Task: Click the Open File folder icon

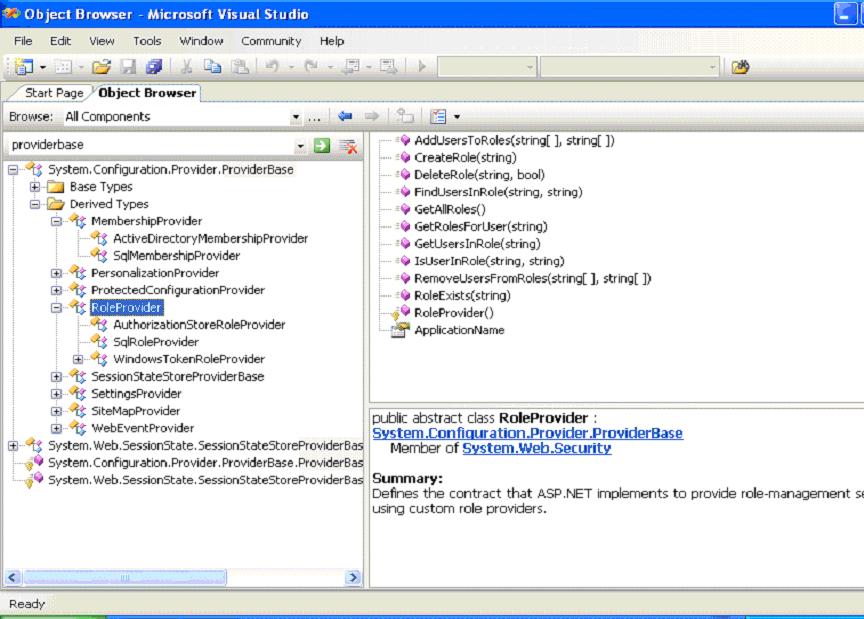Action: (101, 67)
